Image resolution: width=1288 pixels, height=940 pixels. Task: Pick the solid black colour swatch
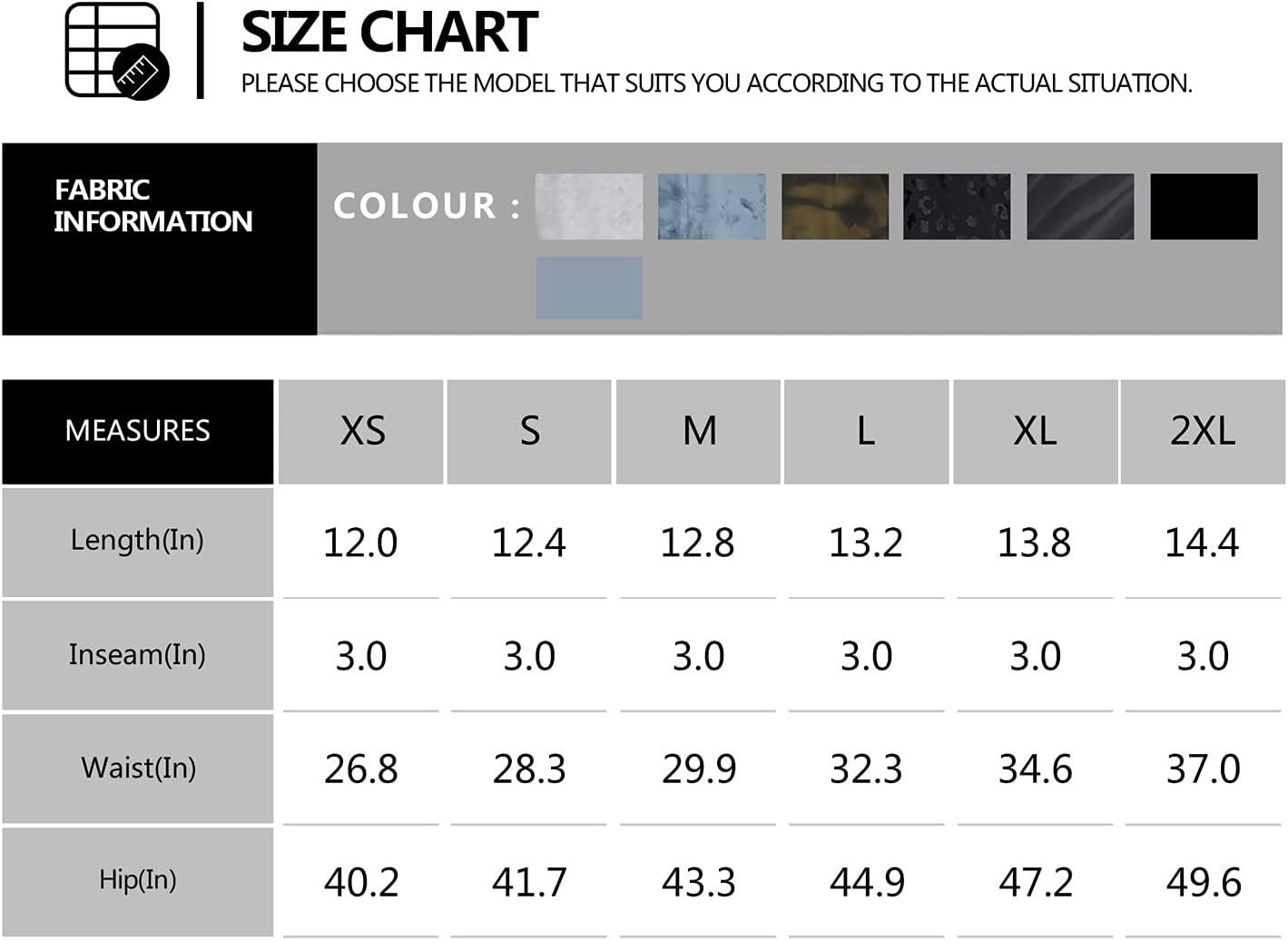pyautogui.click(x=1204, y=207)
